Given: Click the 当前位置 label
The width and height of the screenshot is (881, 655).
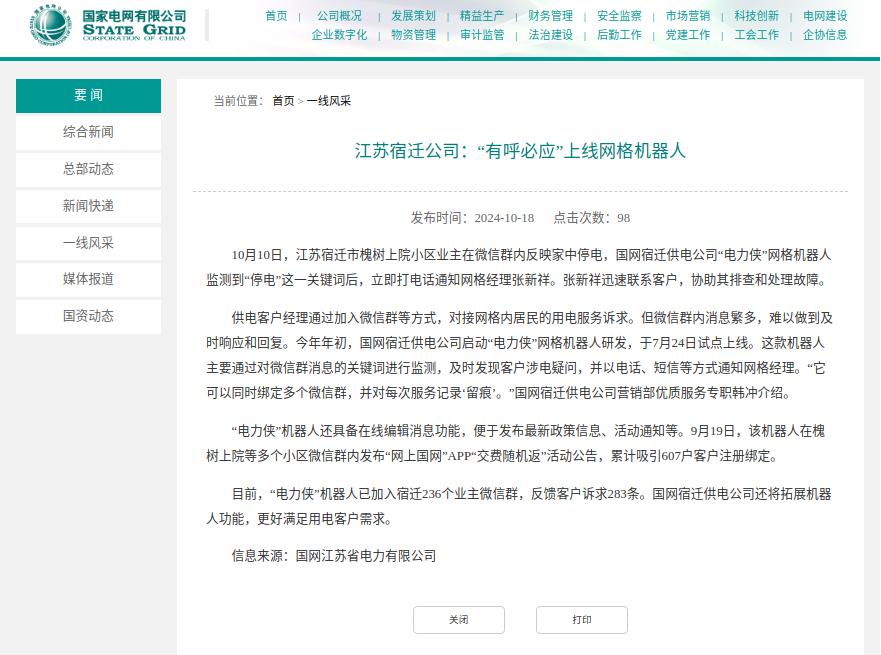Looking at the screenshot, I should pyautogui.click(x=238, y=101).
